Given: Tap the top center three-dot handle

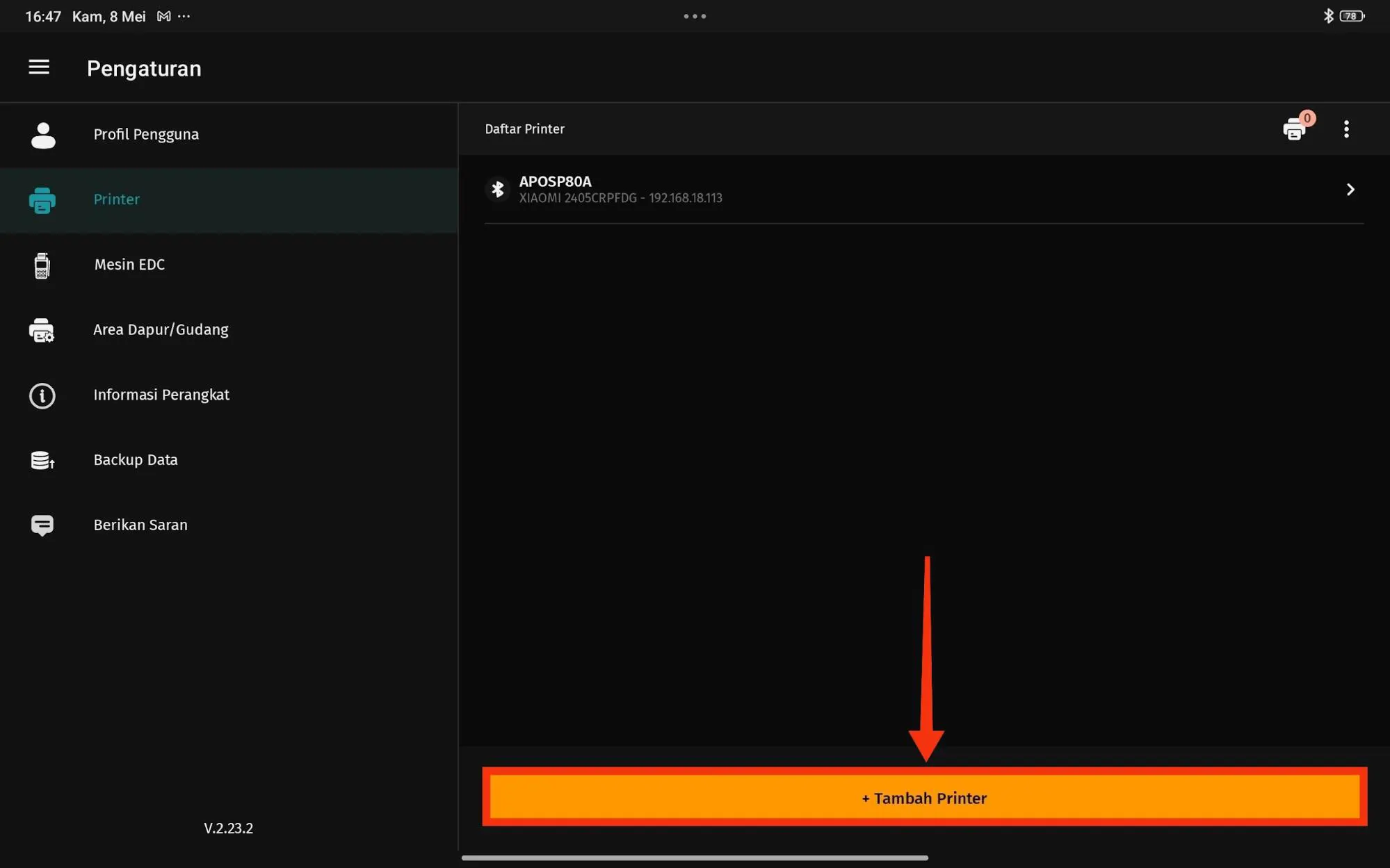Looking at the screenshot, I should 695,16.
